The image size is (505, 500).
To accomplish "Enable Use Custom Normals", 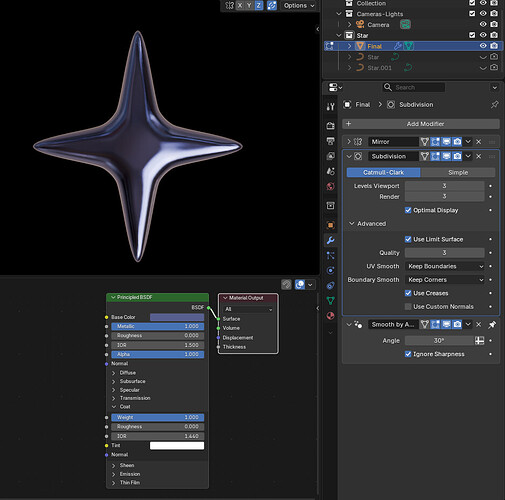I will (408, 307).
